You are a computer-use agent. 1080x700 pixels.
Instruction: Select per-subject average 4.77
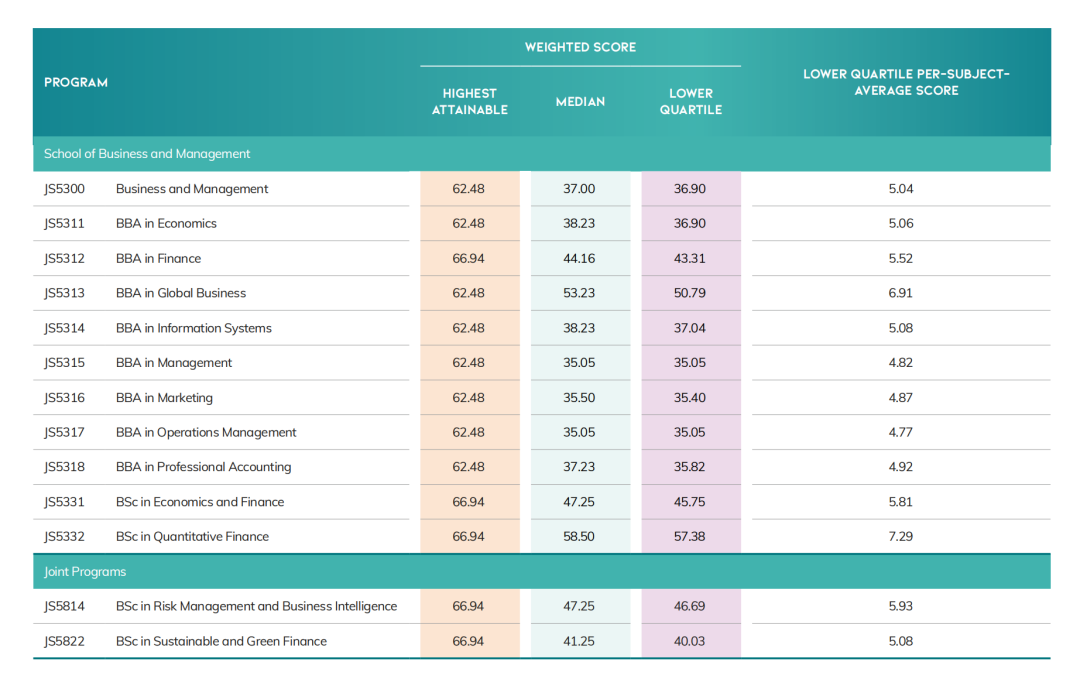[901, 432]
